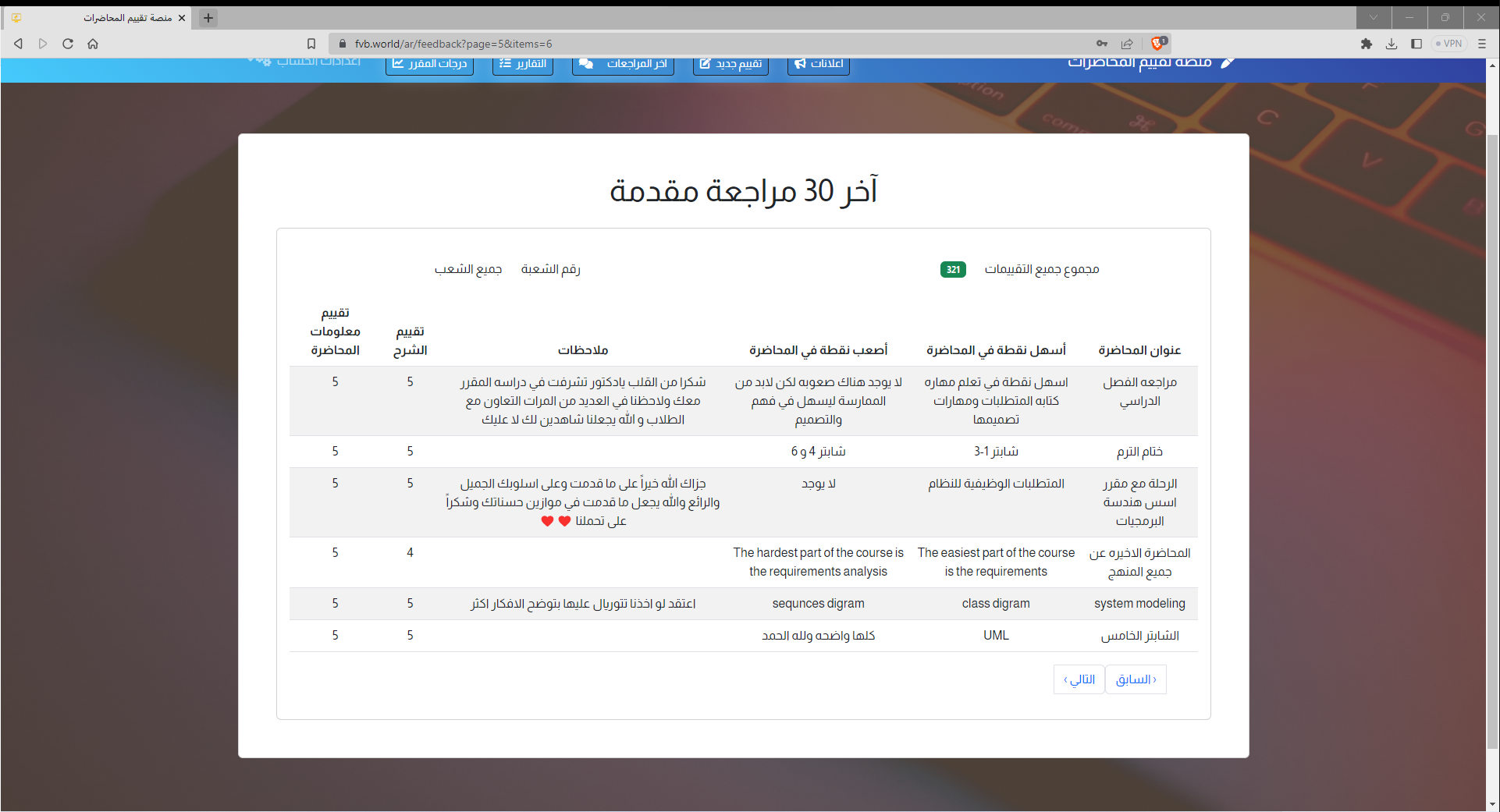Screen dimensions: 1500x812
Task: Reload the page
Action: 68,44
